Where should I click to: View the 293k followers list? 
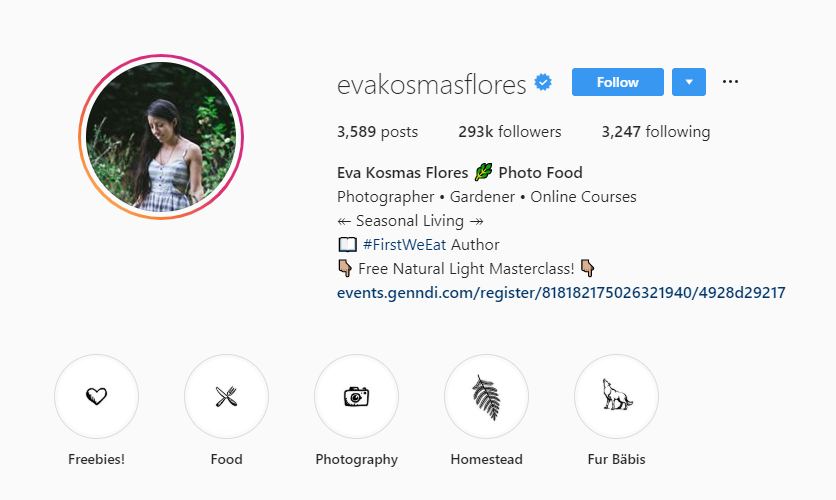pyautogui.click(x=510, y=132)
